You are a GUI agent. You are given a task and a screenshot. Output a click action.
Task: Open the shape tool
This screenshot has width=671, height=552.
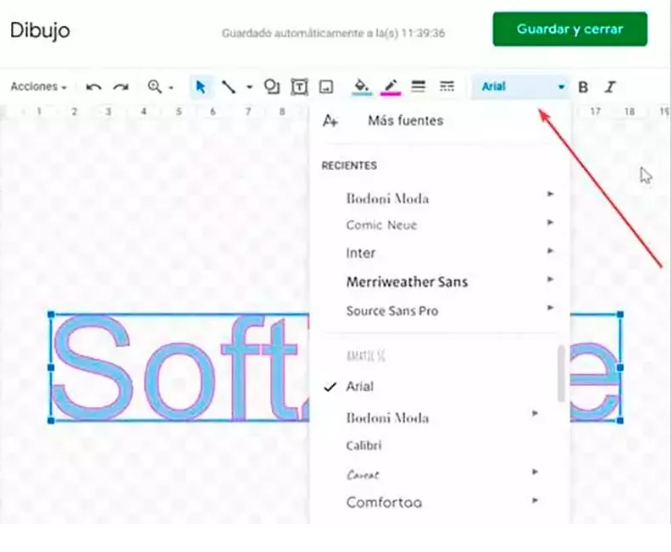(x=271, y=87)
